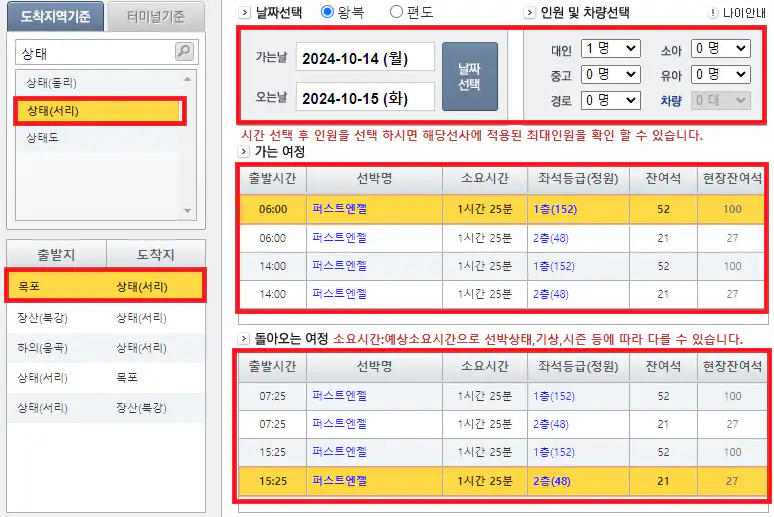Open 퍼스트엔젤 link in 15:25 2층 return row
Viewport: 774px width, 517px height.
pyautogui.click(x=340, y=481)
